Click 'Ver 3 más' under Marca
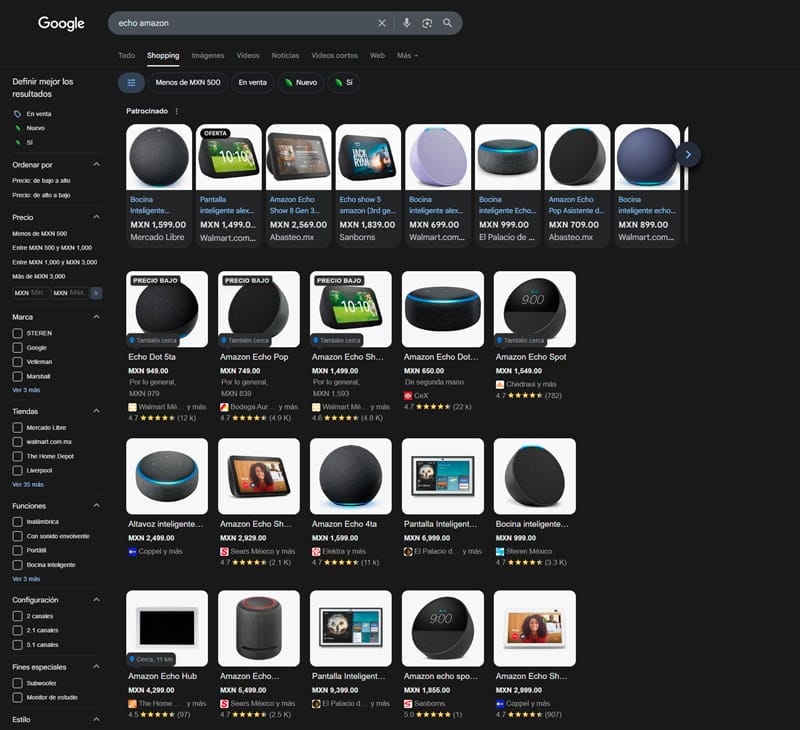The height and width of the screenshot is (730, 800). tap(26, 390)
